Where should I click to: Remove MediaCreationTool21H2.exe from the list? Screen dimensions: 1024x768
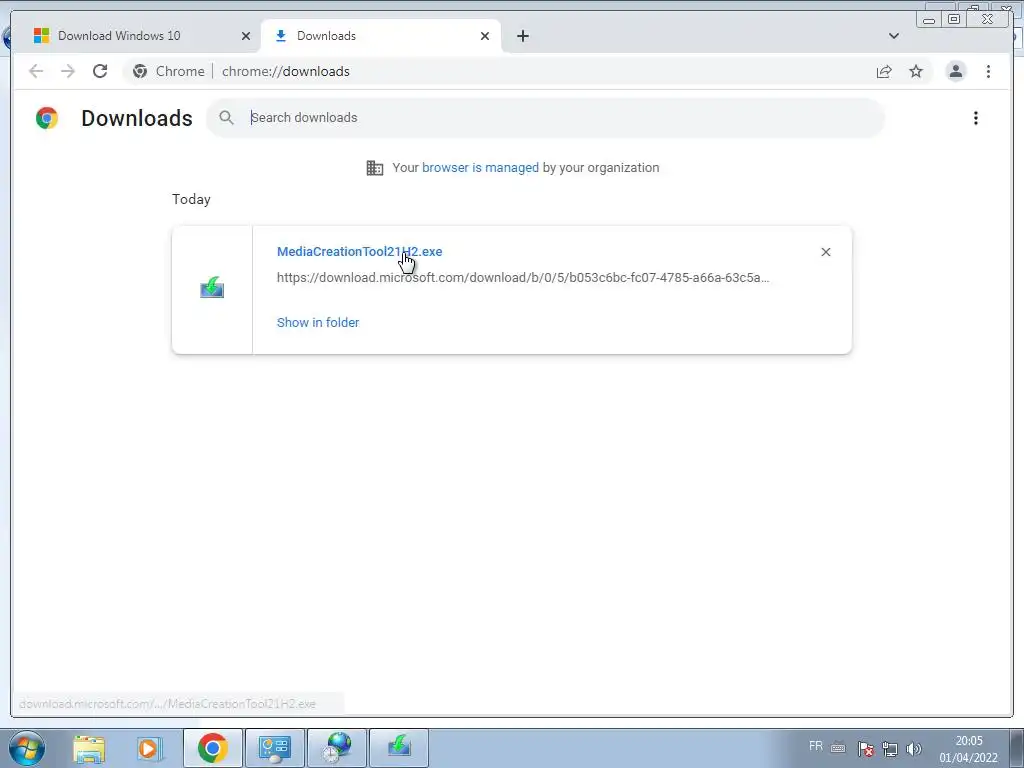(x=825, y=252)
